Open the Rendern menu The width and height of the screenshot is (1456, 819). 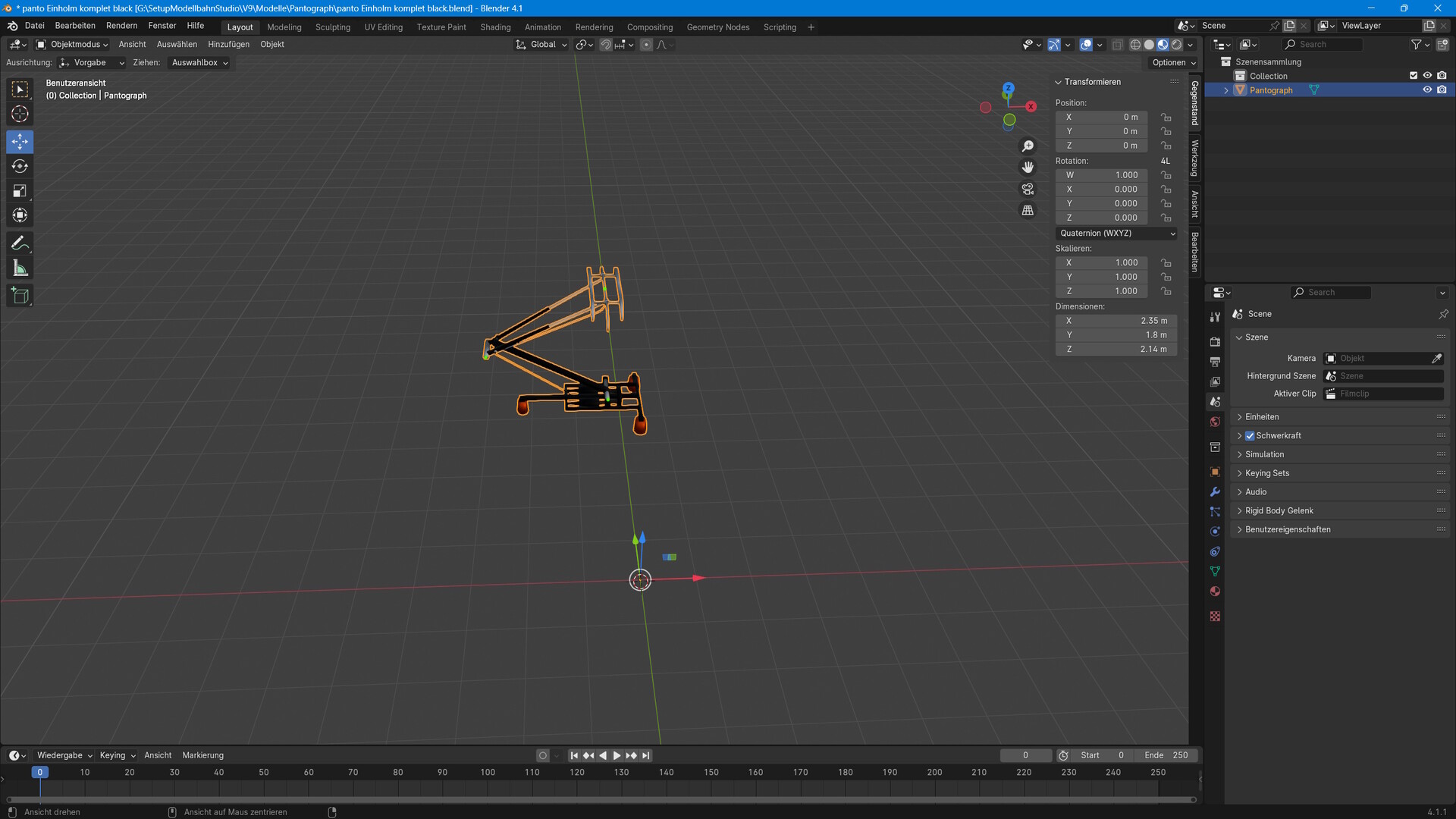coord(121,26)
